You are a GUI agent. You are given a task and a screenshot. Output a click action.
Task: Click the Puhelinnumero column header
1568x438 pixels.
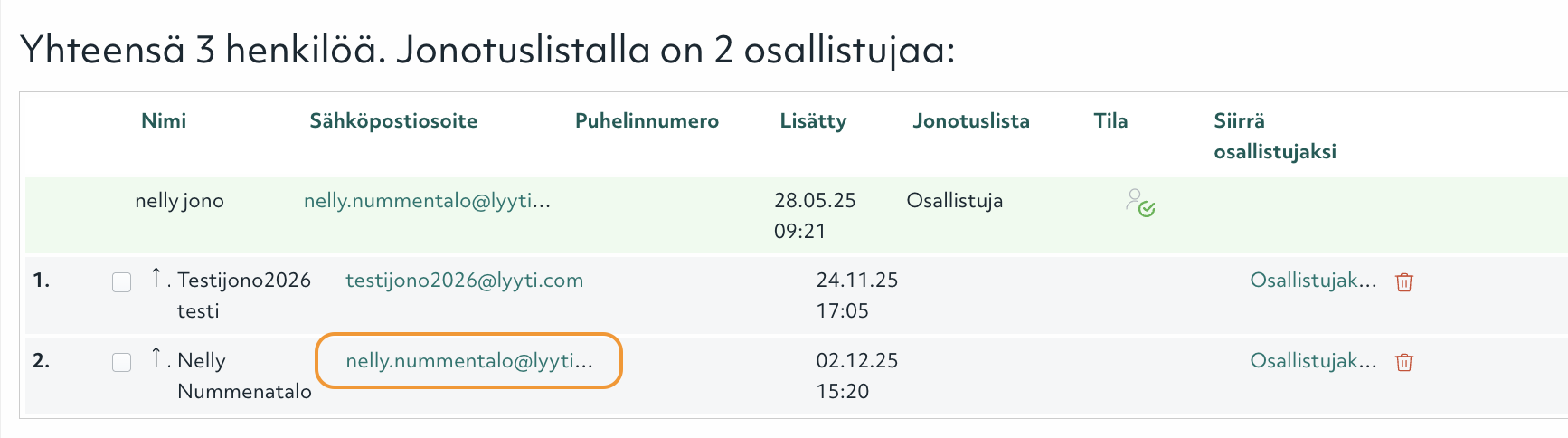point(647,121)
